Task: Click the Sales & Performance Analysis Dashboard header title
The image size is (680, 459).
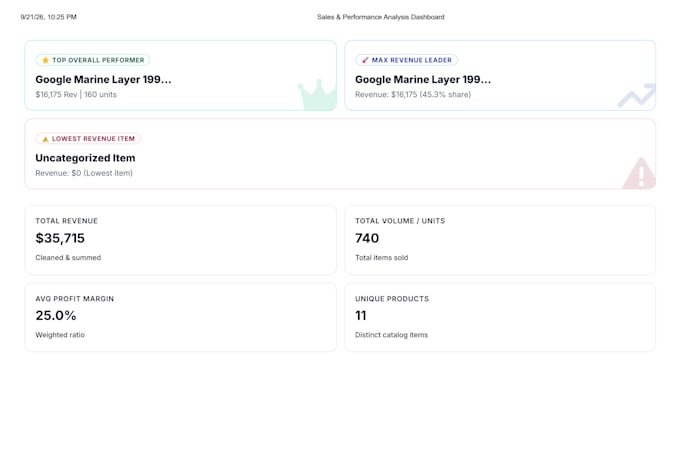Action: [381, 17]
